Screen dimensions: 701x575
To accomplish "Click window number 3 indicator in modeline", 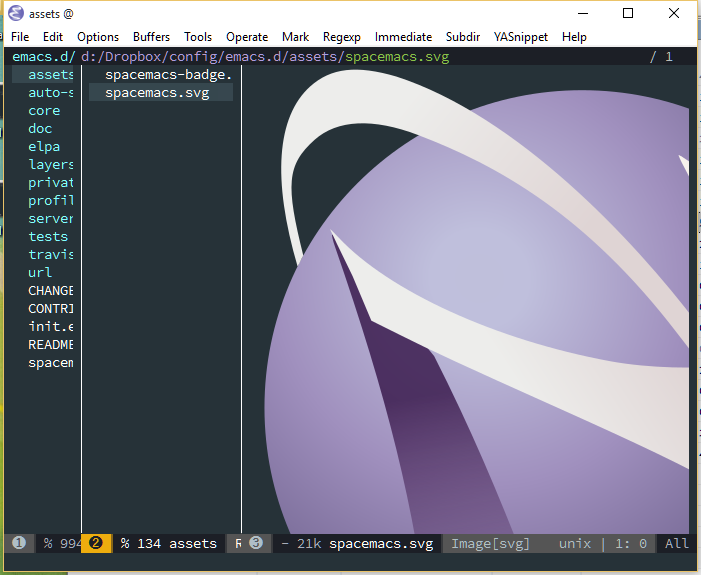I will click(x=256, y=543).
